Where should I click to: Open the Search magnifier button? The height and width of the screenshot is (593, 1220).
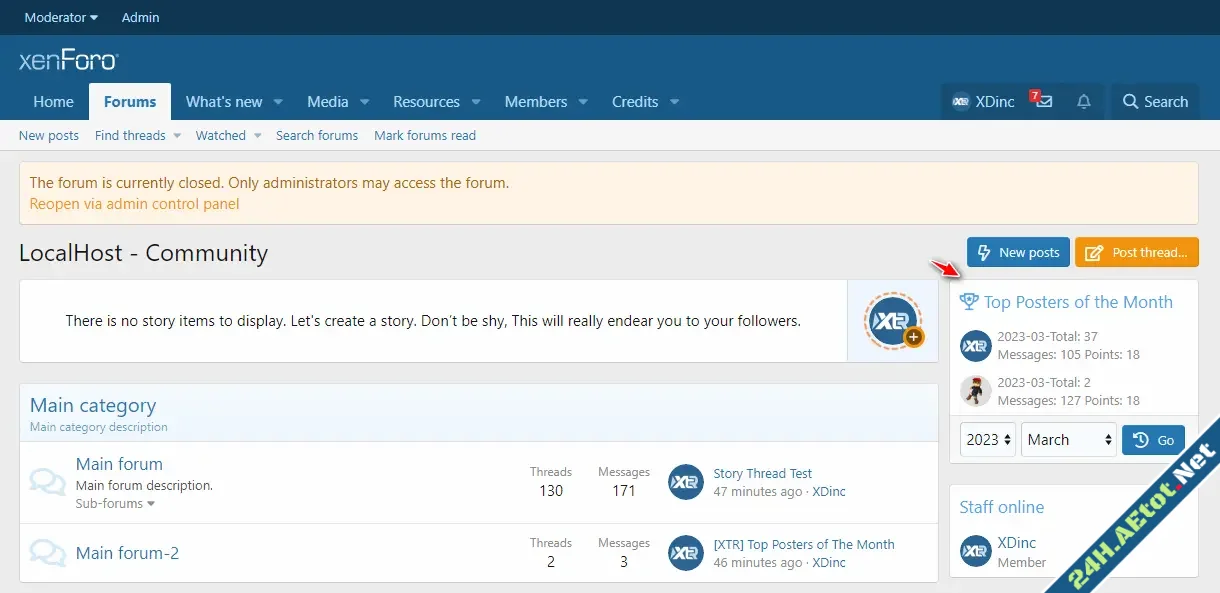pyautogui.click(x=1155, y=102)
